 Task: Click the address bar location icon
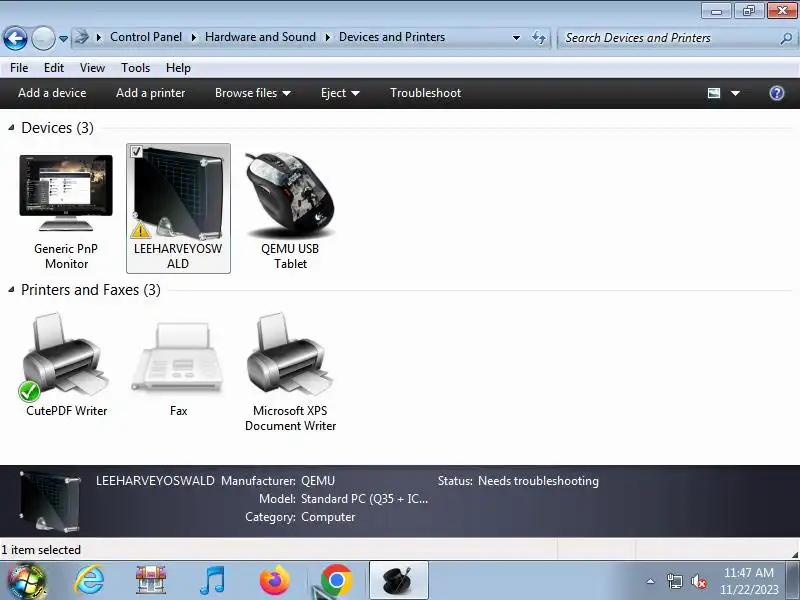click(82, 37)
